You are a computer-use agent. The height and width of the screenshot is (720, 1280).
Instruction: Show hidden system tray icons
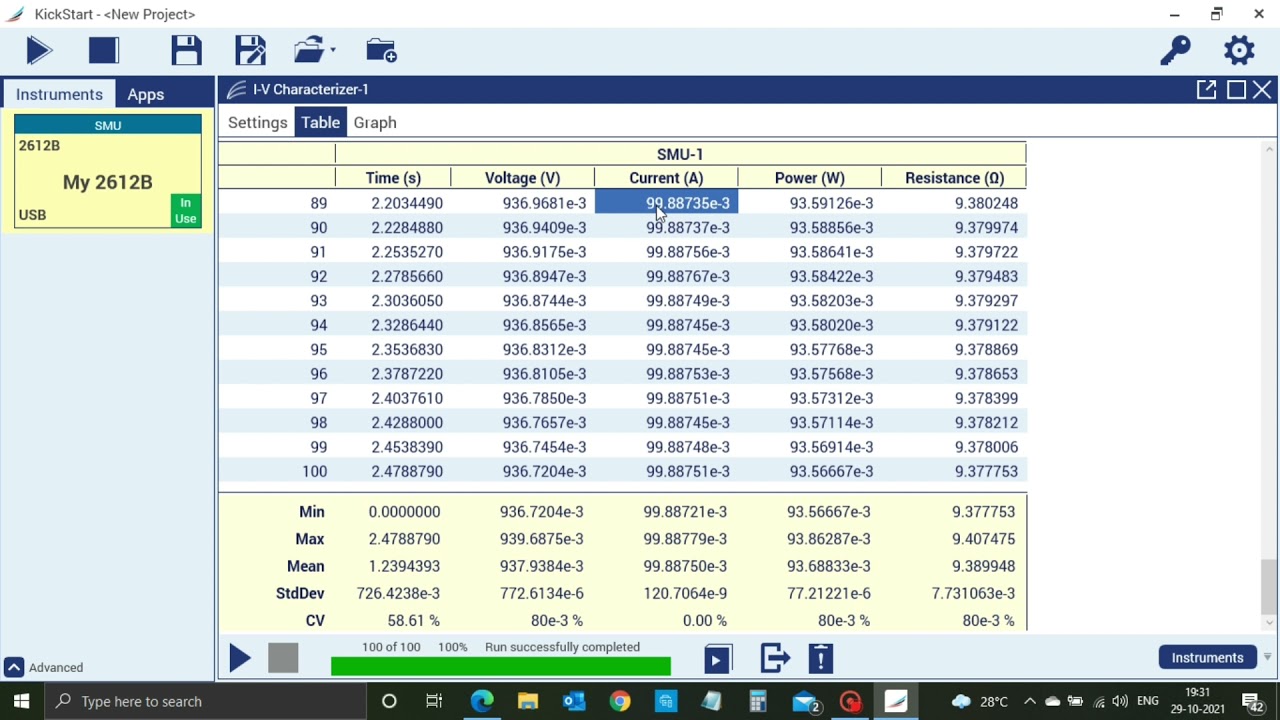pyautogui.click(x=1029, y=701)
